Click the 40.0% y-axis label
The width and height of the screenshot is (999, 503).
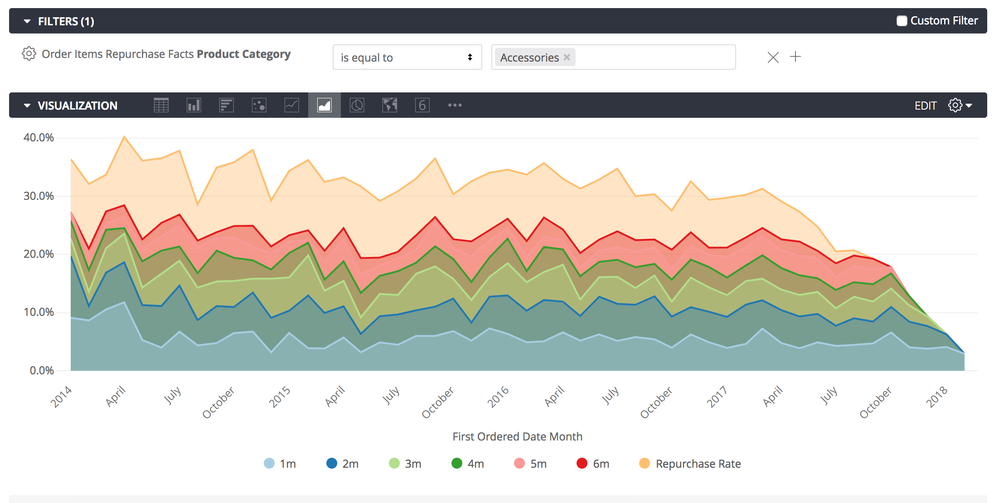[38, 138]
